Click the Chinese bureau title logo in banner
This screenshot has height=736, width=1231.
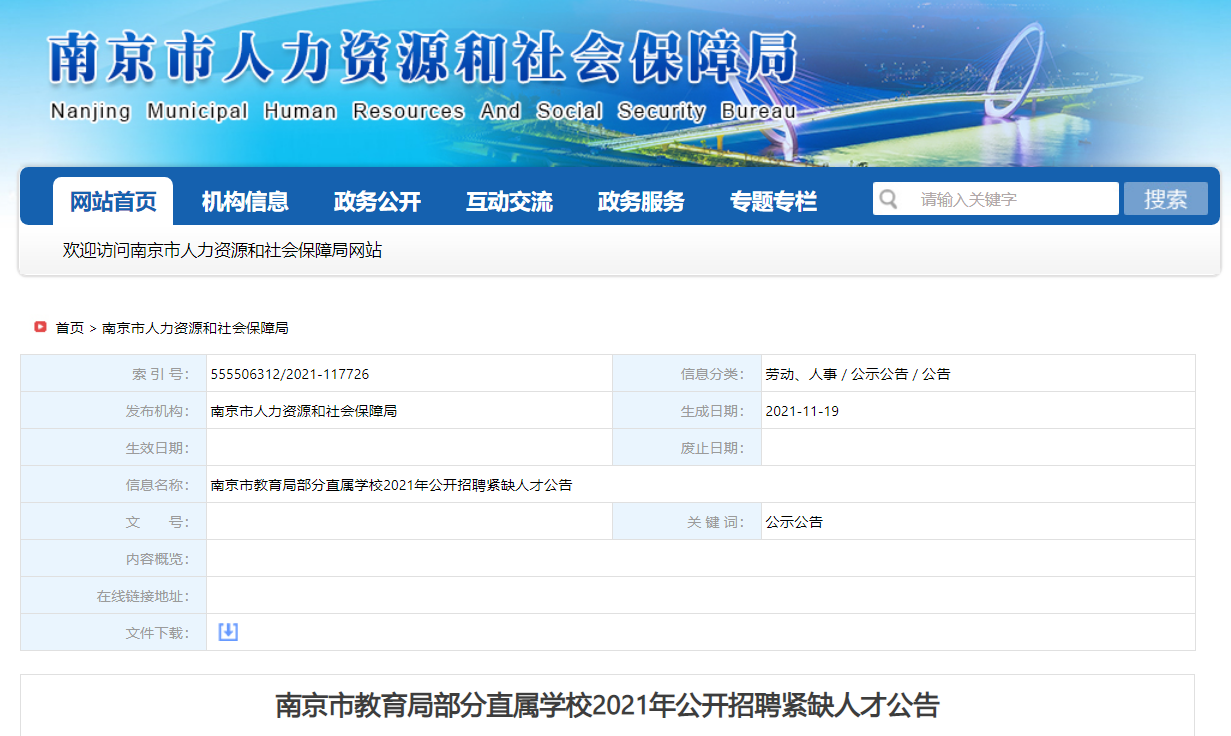point(422,59)
